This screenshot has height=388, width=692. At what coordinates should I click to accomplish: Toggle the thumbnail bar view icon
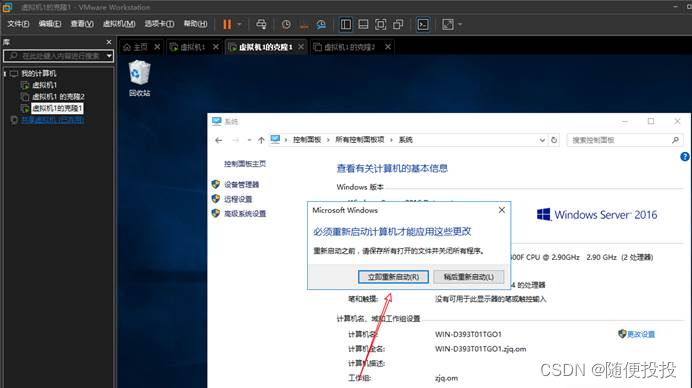click(363, 24)
